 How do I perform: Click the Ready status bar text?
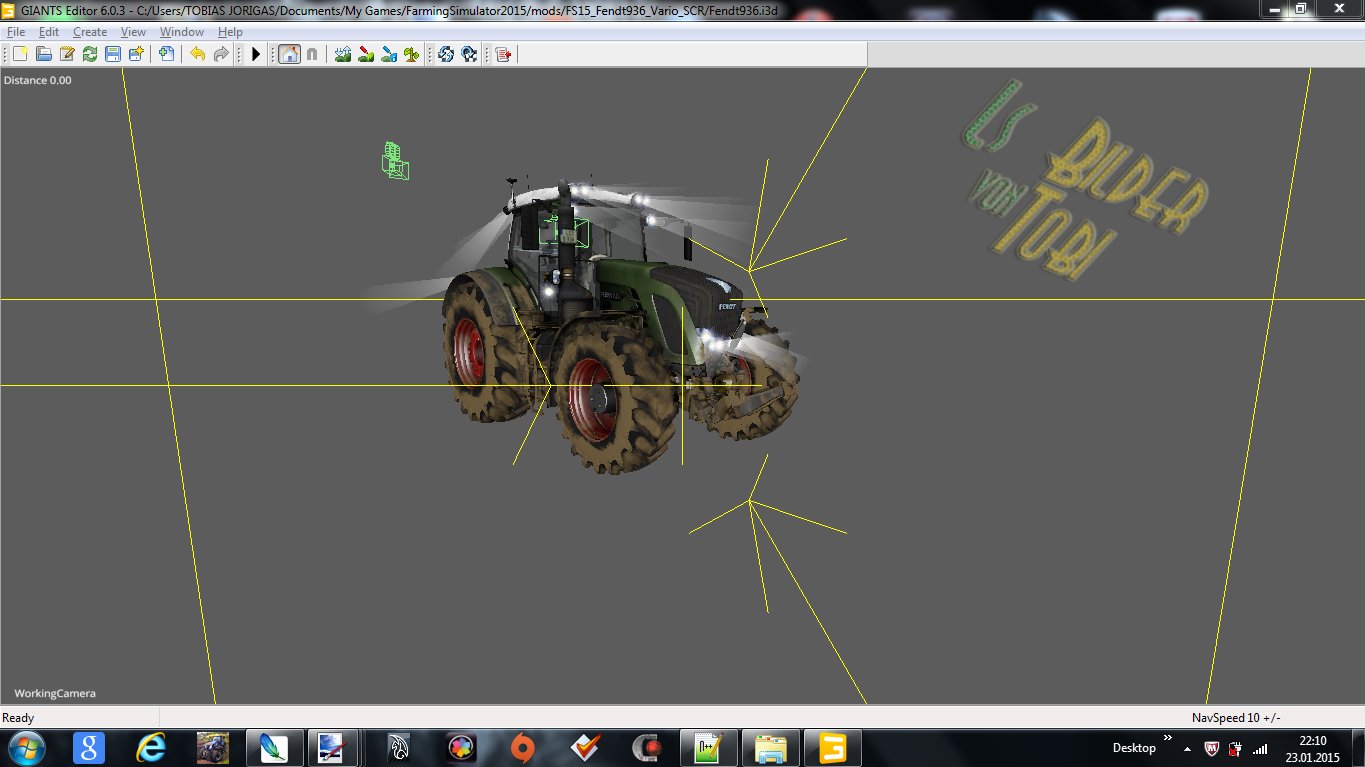tap(18, 718)
